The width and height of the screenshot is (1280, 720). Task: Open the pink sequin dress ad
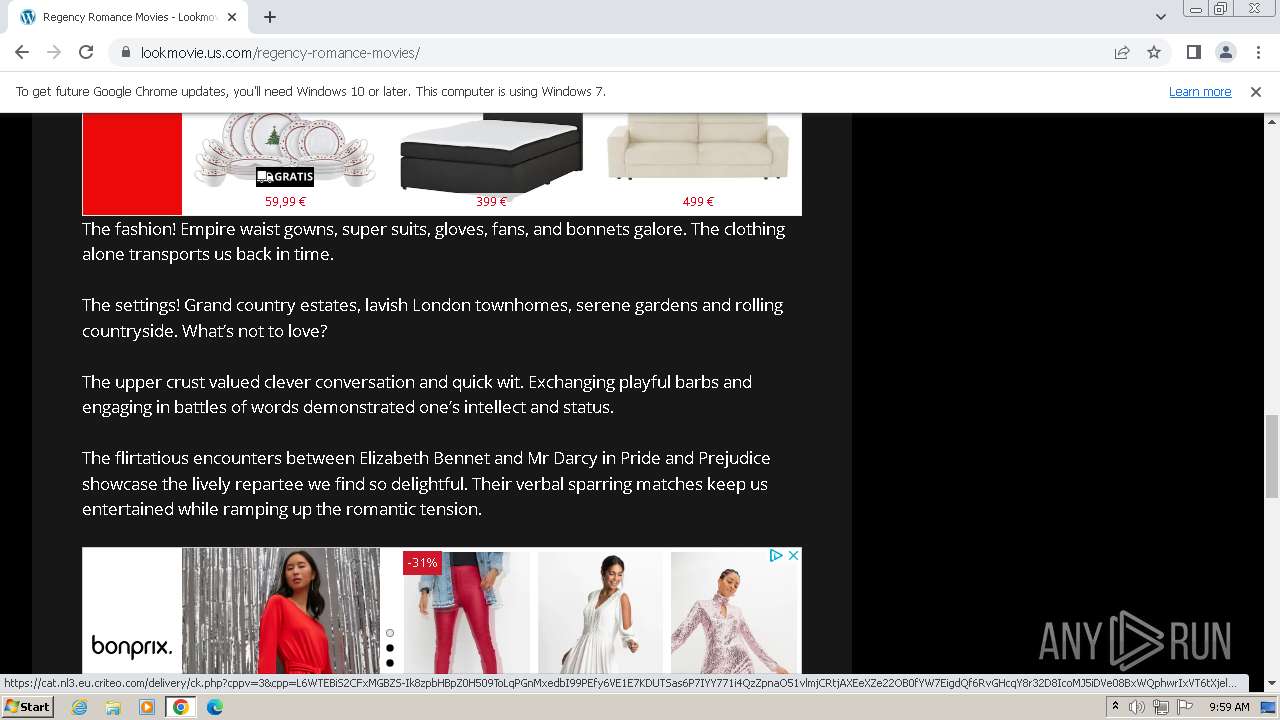point(733,611)
